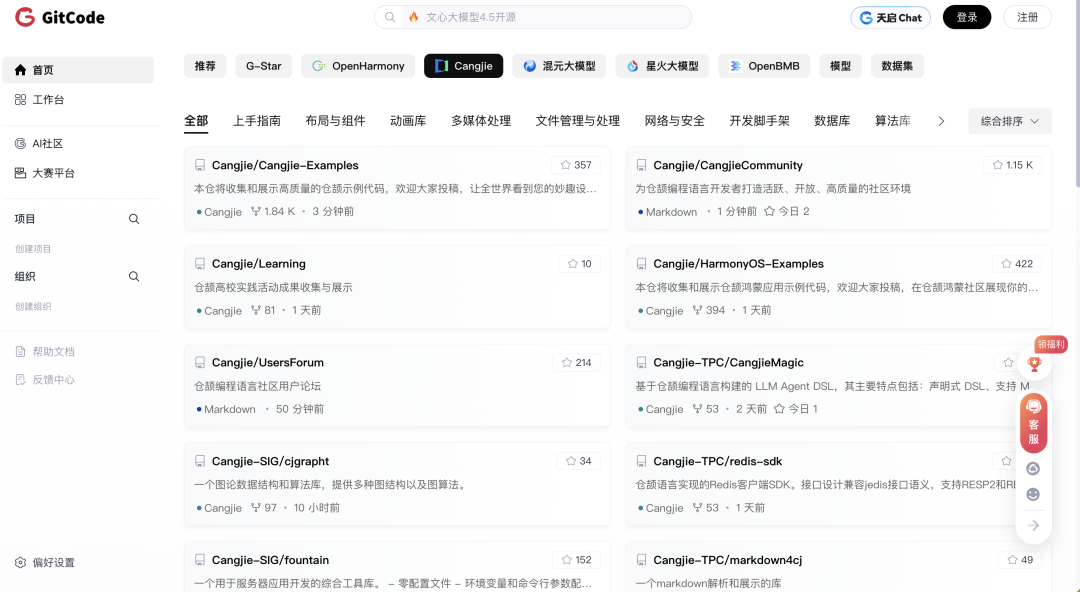Image resolution: width=1080 pixels, height=592 pixels.
Task: Select the Cangjie category chip
Action: [x=464, y=66]
